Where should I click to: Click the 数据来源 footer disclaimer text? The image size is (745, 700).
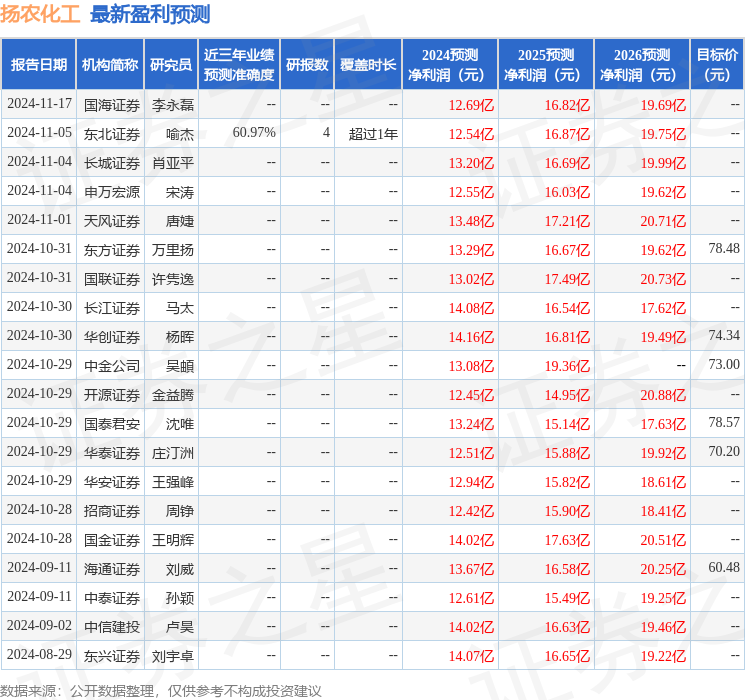click(x=161, y=690)
